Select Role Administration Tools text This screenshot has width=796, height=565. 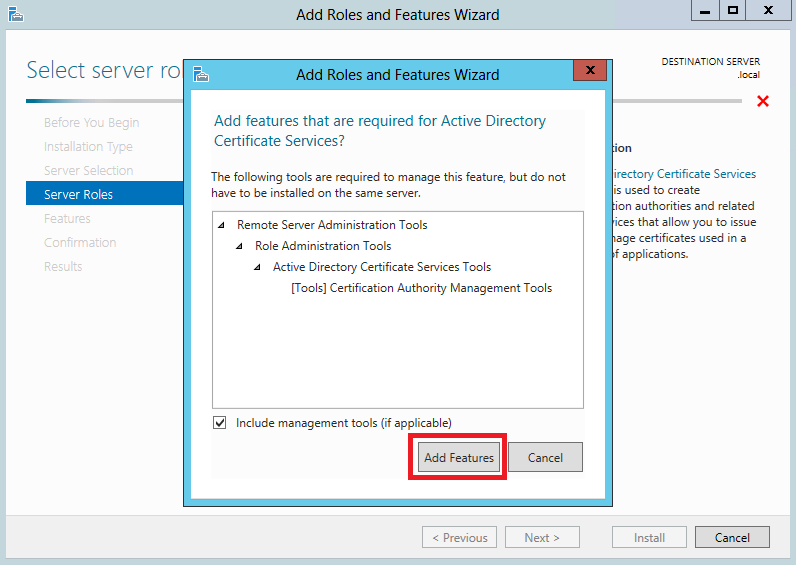tap(323, 246)
